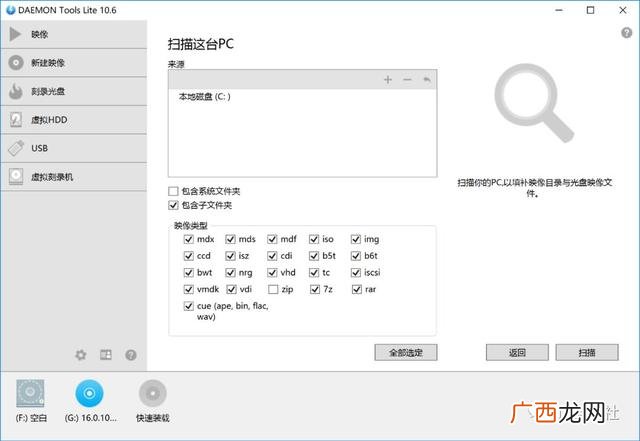The image size is (640, 441).
Task: Click the layout panel icon beside the gear
Action: 106,355
